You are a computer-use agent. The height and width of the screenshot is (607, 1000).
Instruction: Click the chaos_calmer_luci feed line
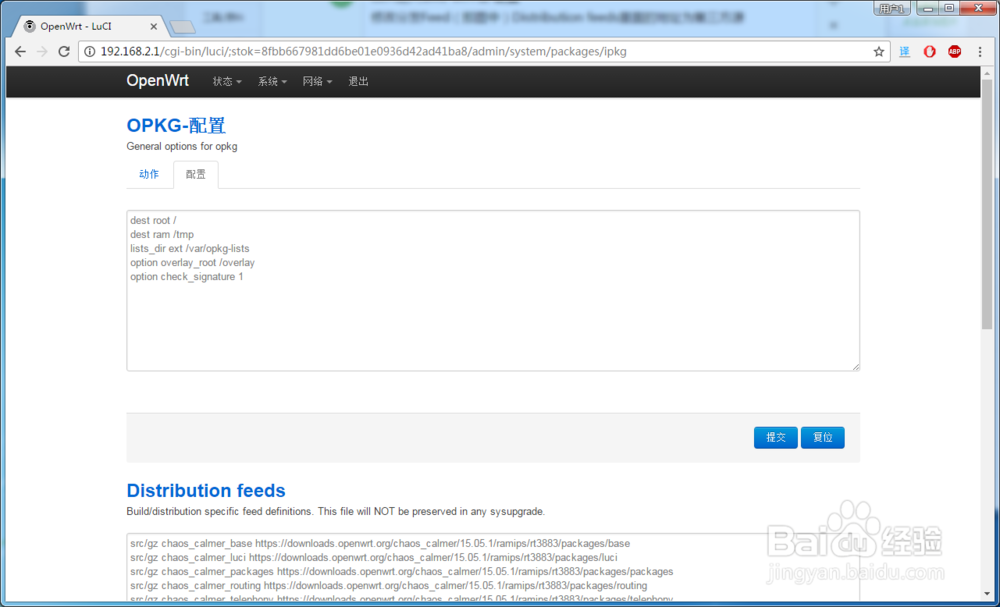[x=374, y=558]
